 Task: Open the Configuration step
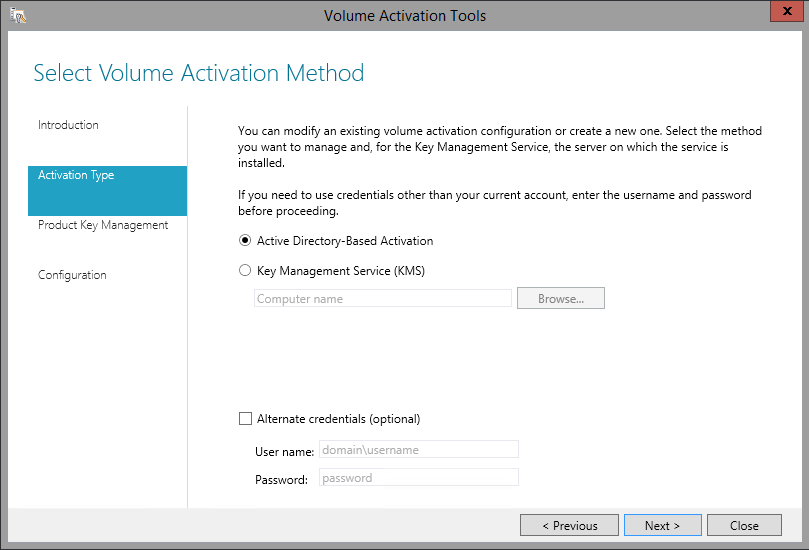(72, 275)
